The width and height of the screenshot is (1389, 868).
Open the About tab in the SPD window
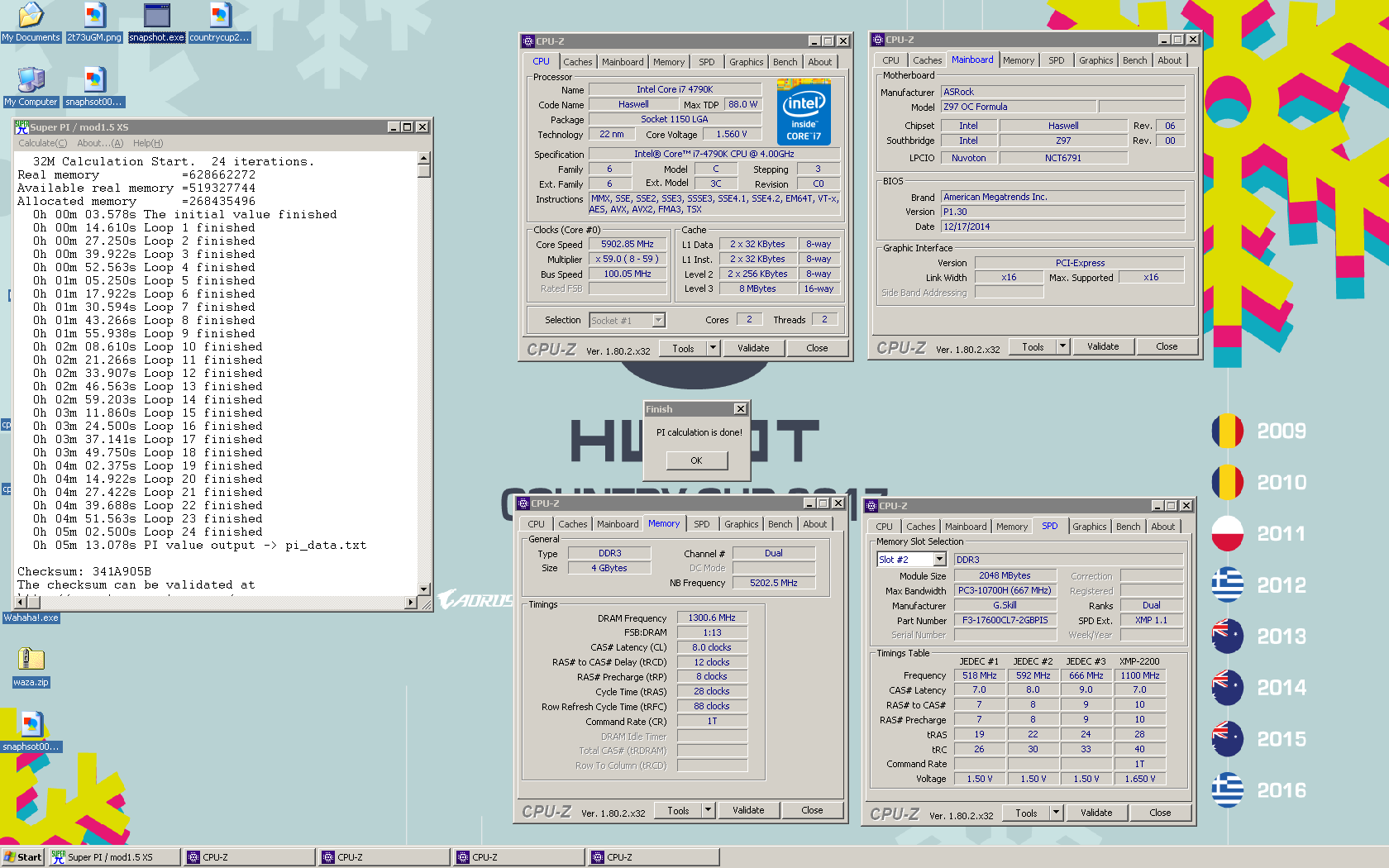[1163, 527]
